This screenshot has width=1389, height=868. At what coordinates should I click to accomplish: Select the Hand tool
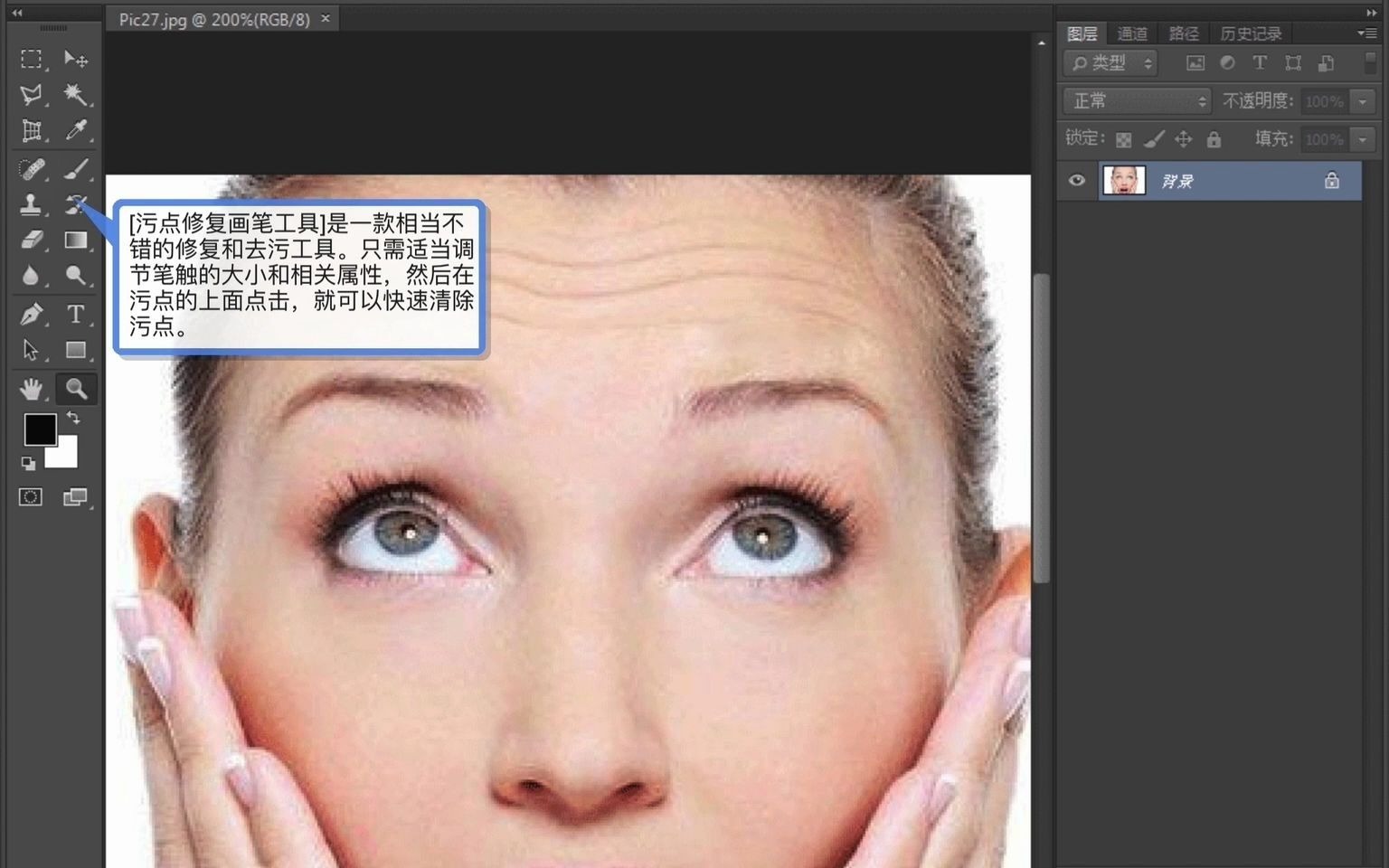pyautogui.click(x=33, y=389)
